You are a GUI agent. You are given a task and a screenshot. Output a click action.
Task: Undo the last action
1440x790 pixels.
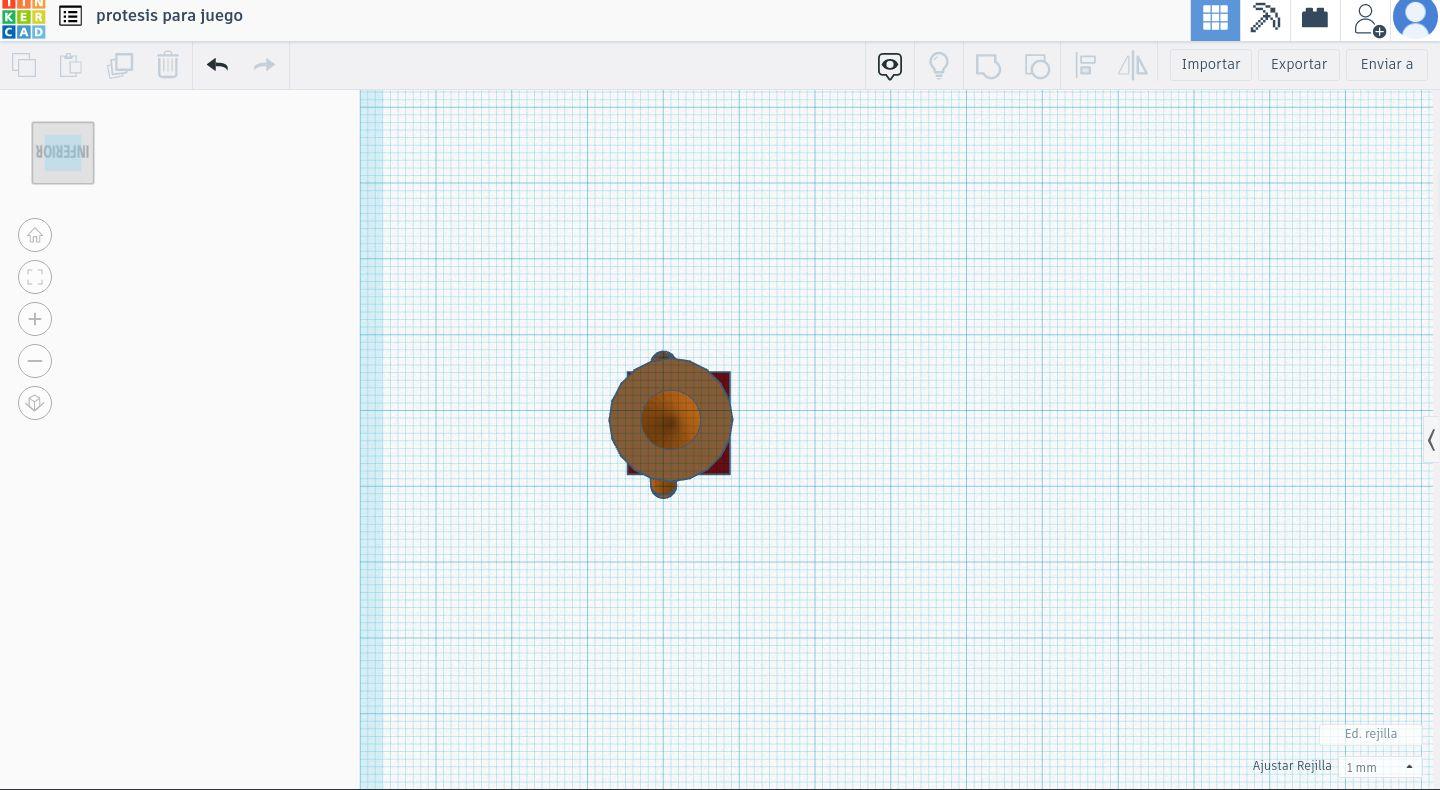[x=218, y=65]
